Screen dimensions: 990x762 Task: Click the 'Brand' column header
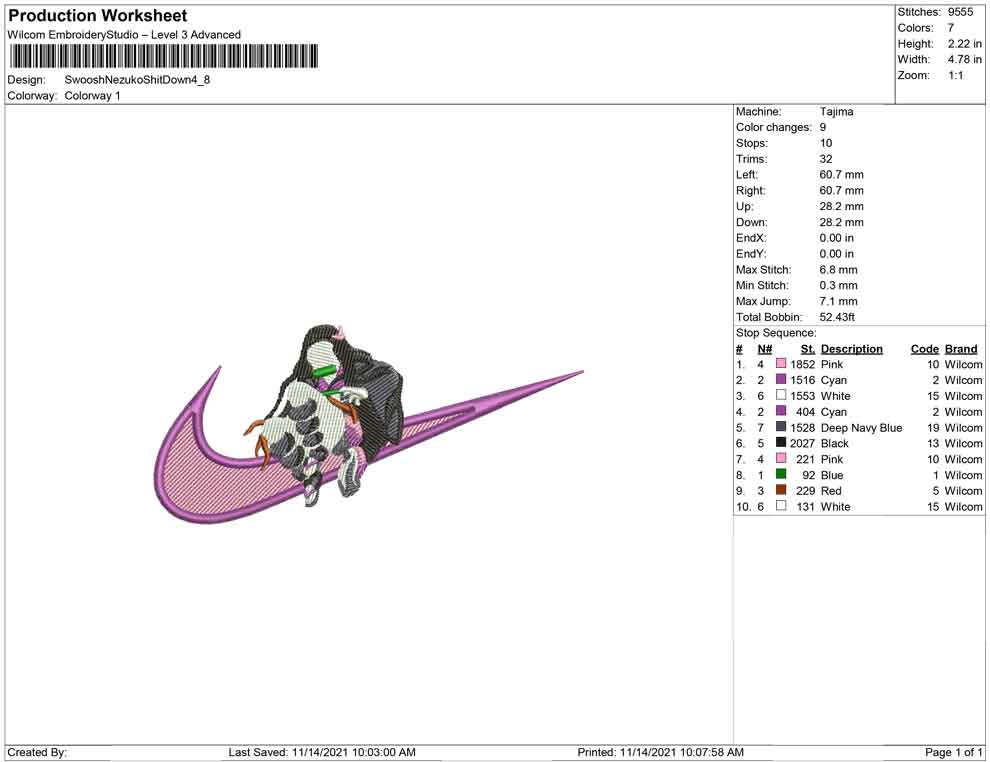(961, 349)
